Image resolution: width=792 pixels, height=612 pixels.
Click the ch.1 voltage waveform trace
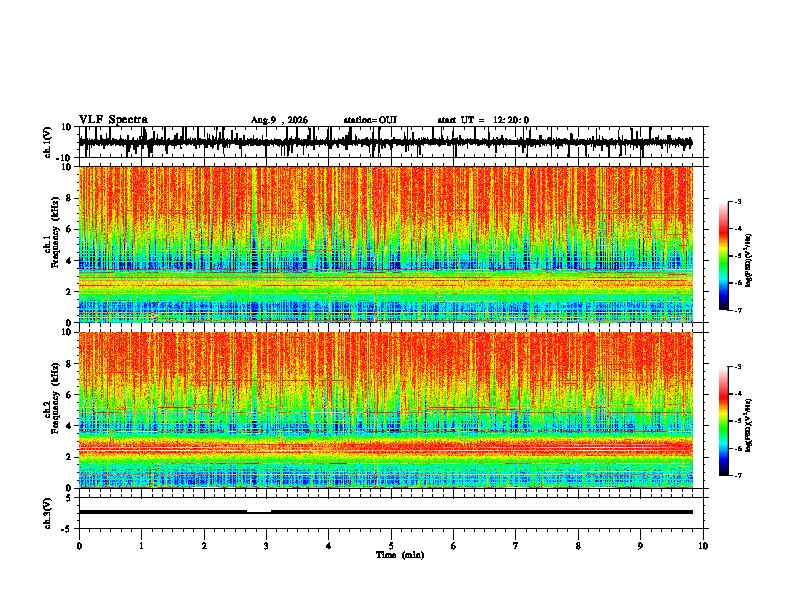click(385, 142)
